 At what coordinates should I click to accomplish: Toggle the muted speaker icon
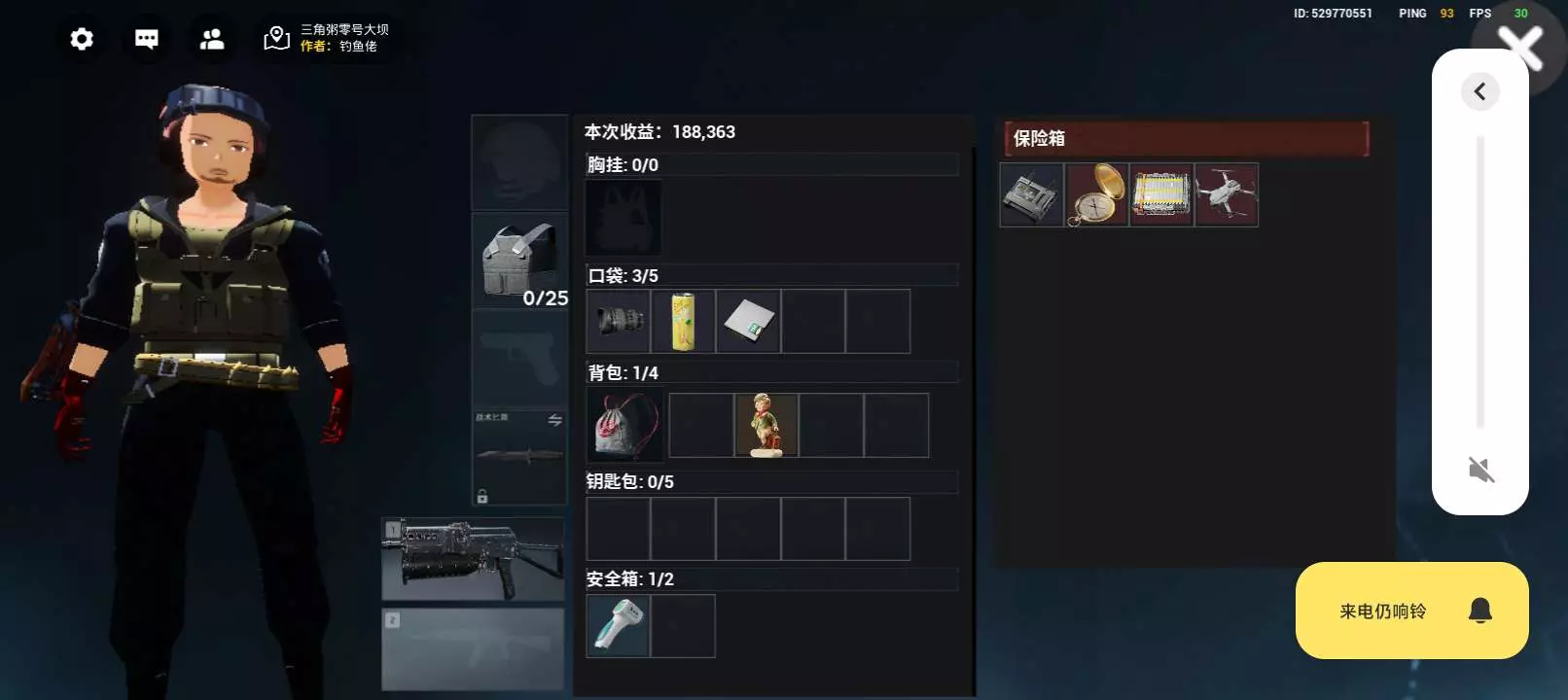(1480, 471)
